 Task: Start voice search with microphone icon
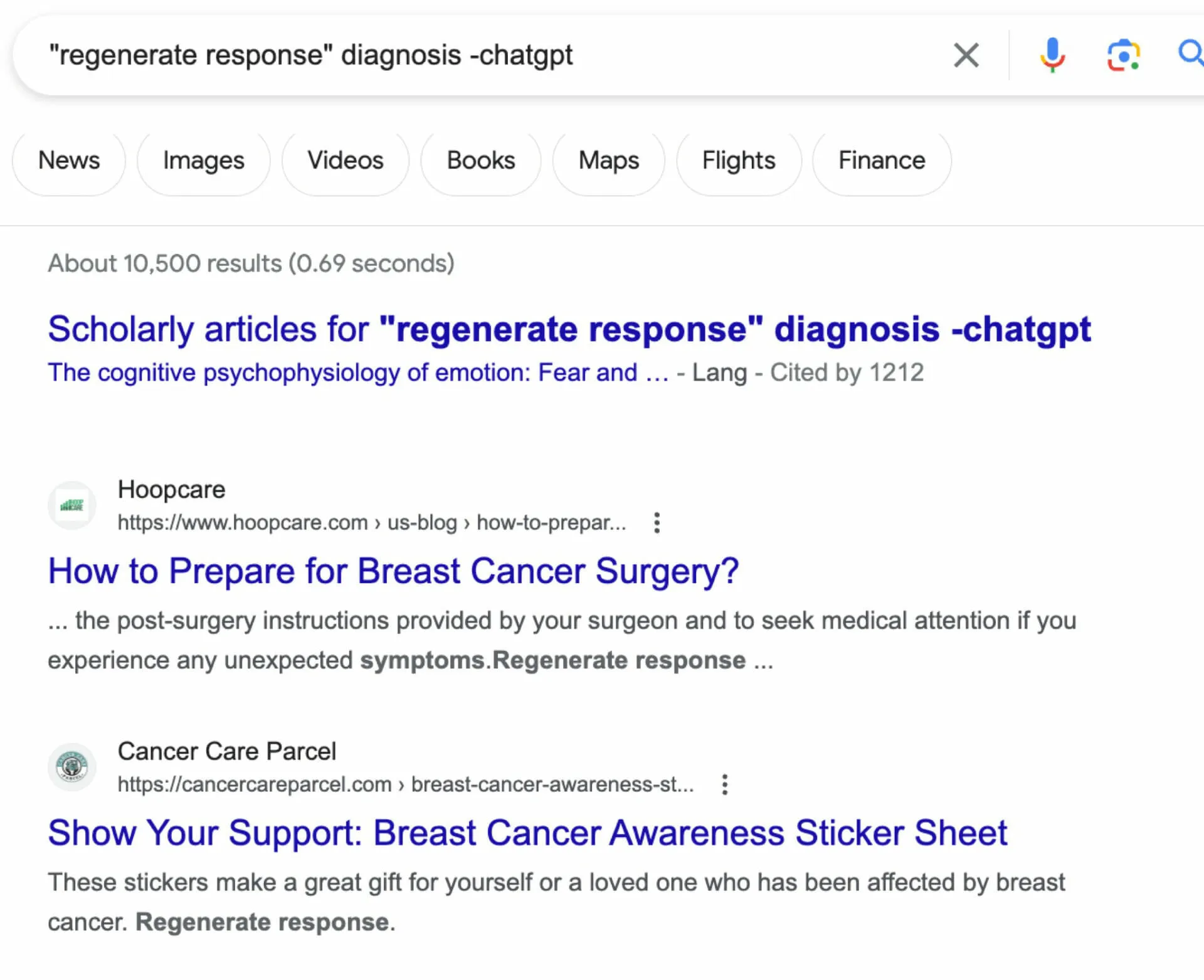click(x=1052, y=55)
